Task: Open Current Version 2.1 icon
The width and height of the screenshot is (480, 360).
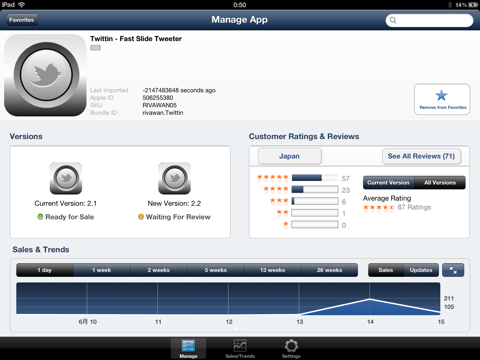Action: 66,178
